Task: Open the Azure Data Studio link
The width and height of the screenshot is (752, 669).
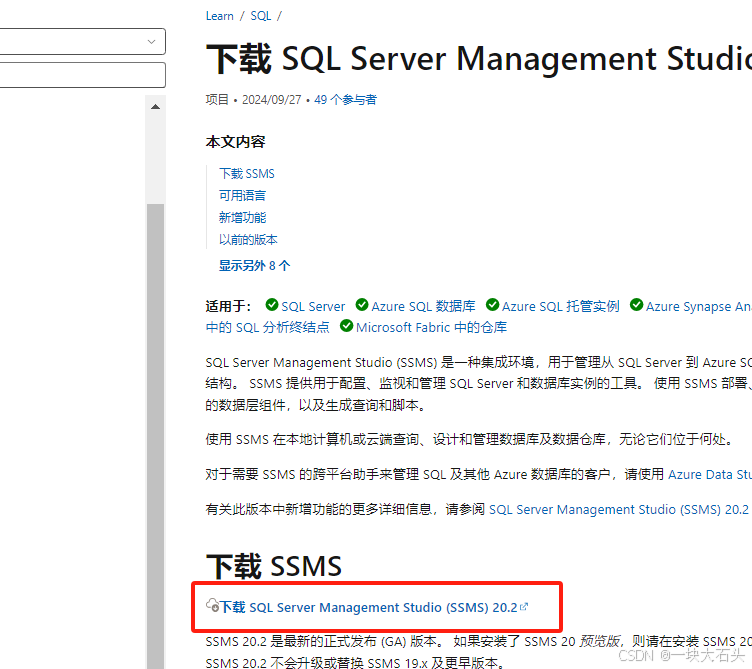Action: (x=710, y=475)
